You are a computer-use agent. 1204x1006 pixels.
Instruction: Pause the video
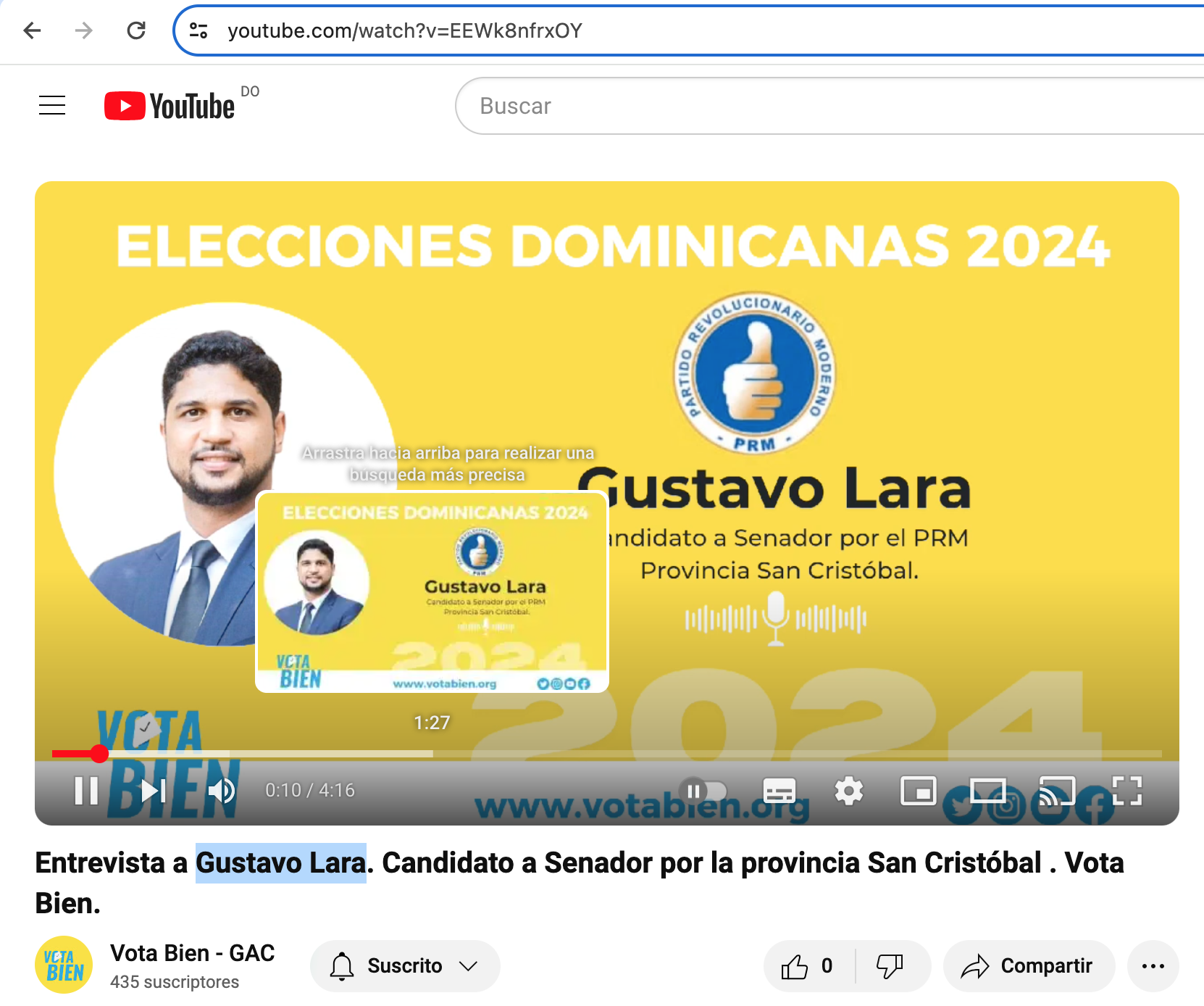tap(86, 790)
